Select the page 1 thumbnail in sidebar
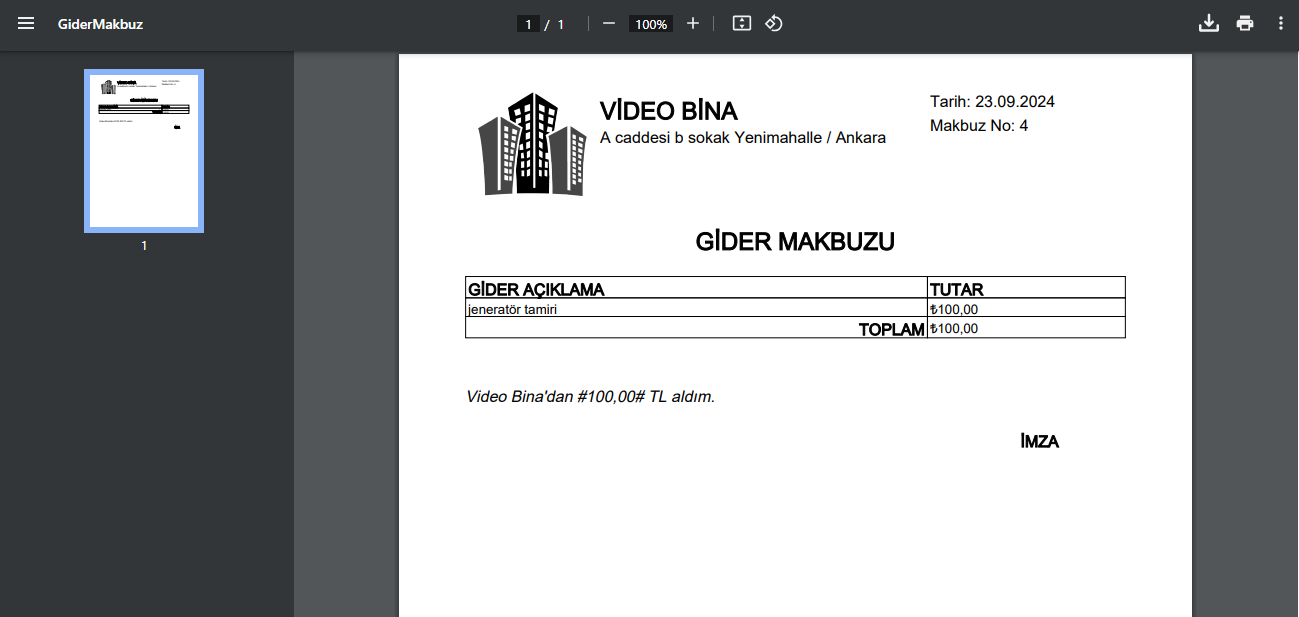This screenshot has height=617, width=1299. pos(144,151)
